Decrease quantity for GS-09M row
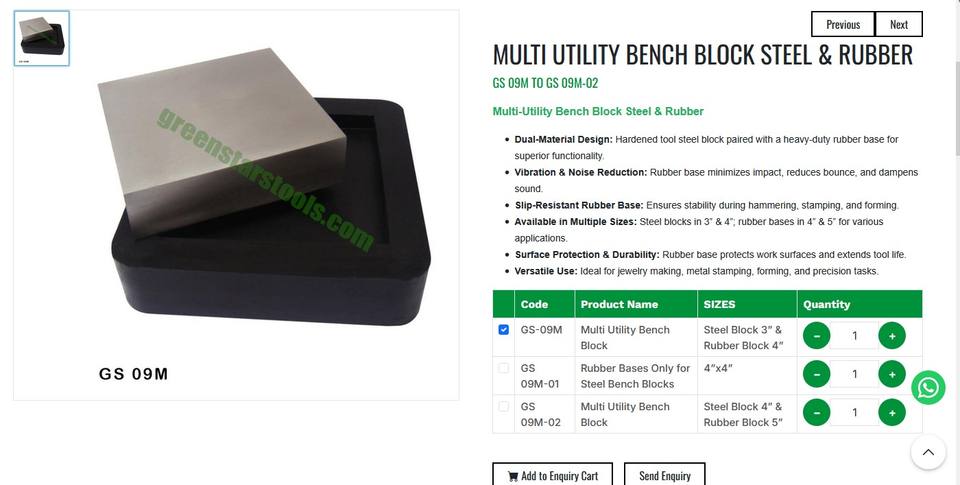 click(x=817, y=336)
